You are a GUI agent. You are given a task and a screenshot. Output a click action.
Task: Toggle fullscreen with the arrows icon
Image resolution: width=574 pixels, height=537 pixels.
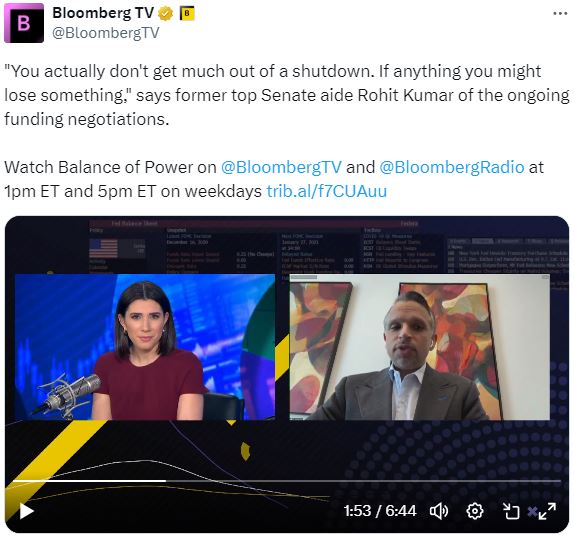[547, 511]
